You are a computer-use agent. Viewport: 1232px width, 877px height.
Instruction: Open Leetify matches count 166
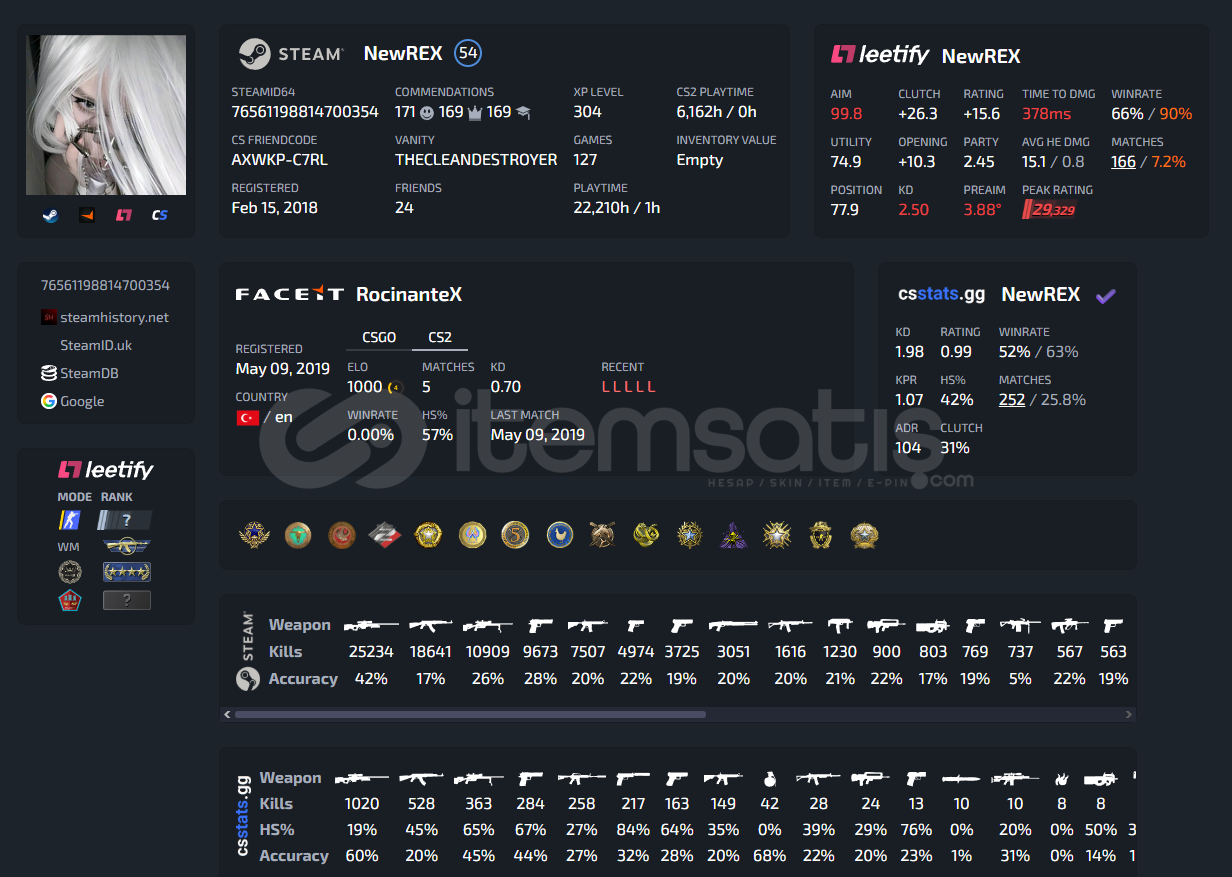(x=1123, y=161)
